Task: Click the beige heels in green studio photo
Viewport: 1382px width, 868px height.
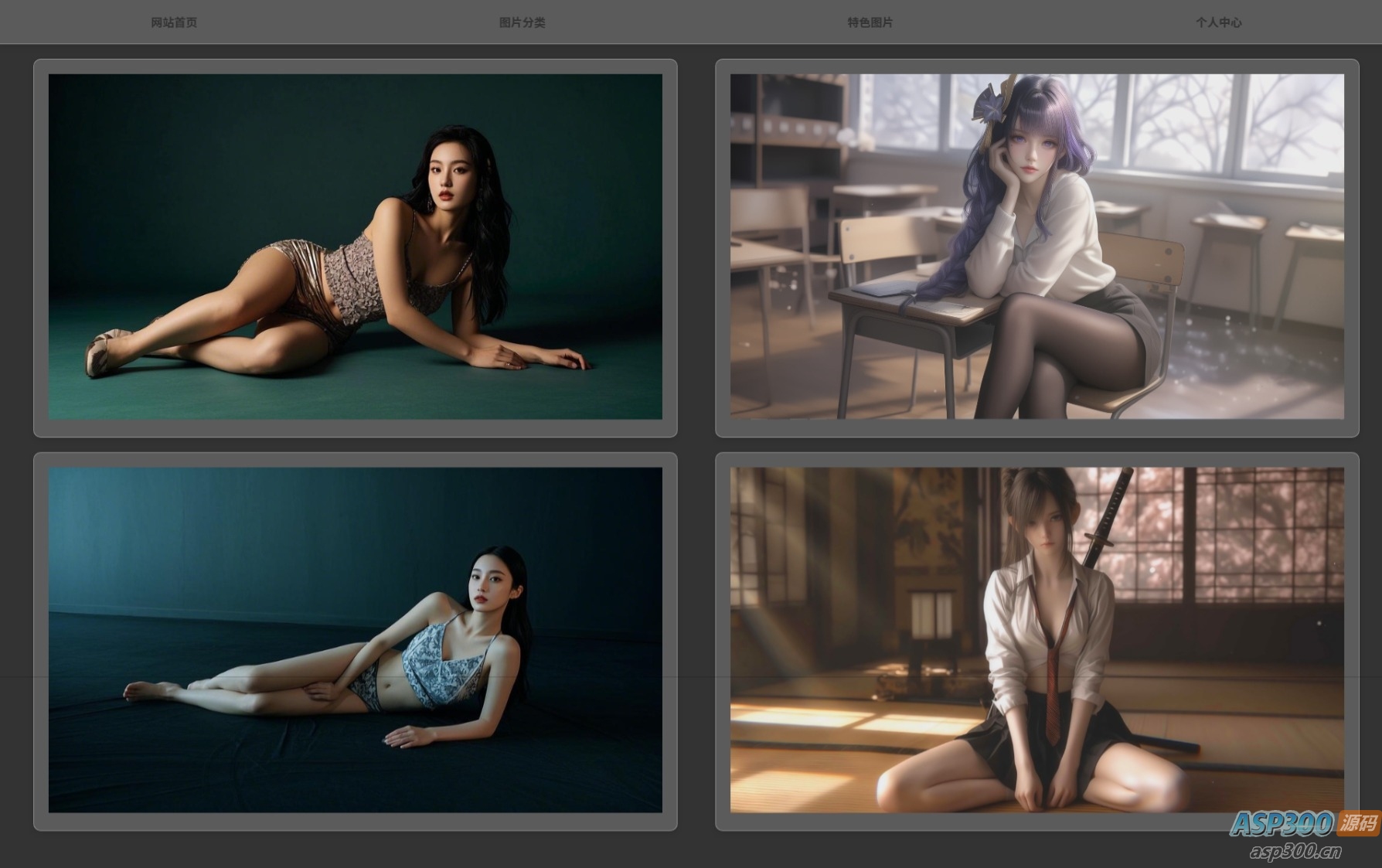Action: (x=104, y=352)
